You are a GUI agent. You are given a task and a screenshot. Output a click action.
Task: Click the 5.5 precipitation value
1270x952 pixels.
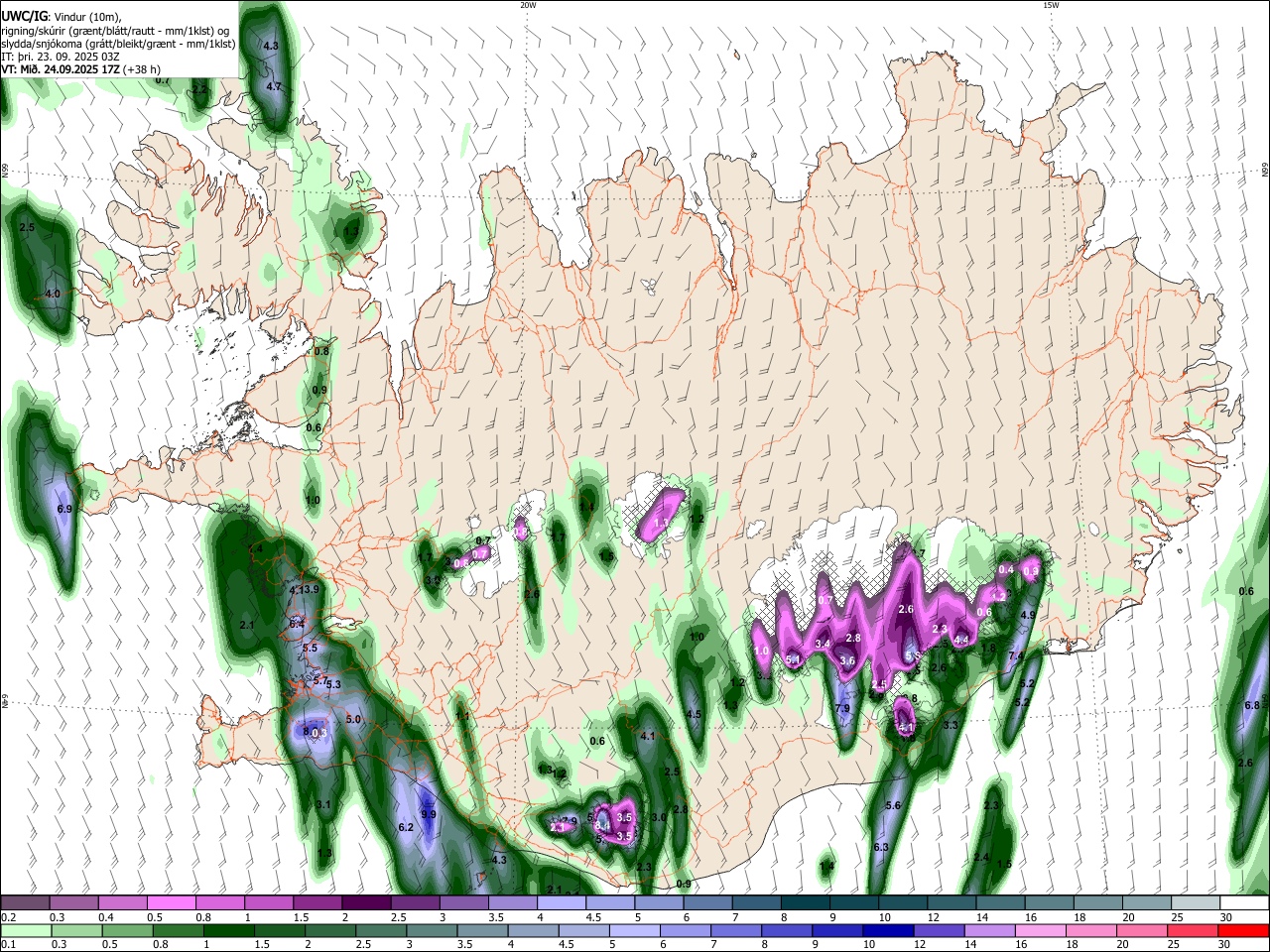click(309, 648)
